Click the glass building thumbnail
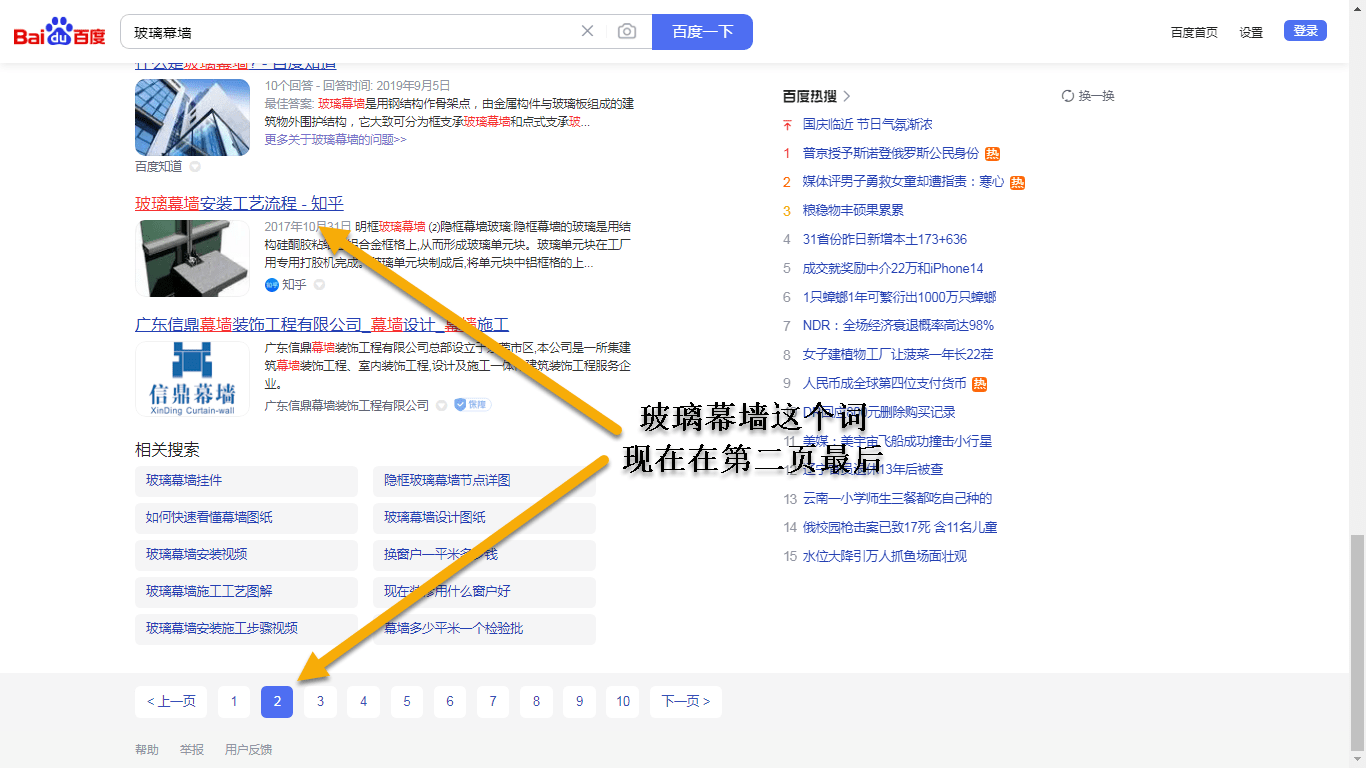This screenshot has height=768, width=1366. pos(192,117)
